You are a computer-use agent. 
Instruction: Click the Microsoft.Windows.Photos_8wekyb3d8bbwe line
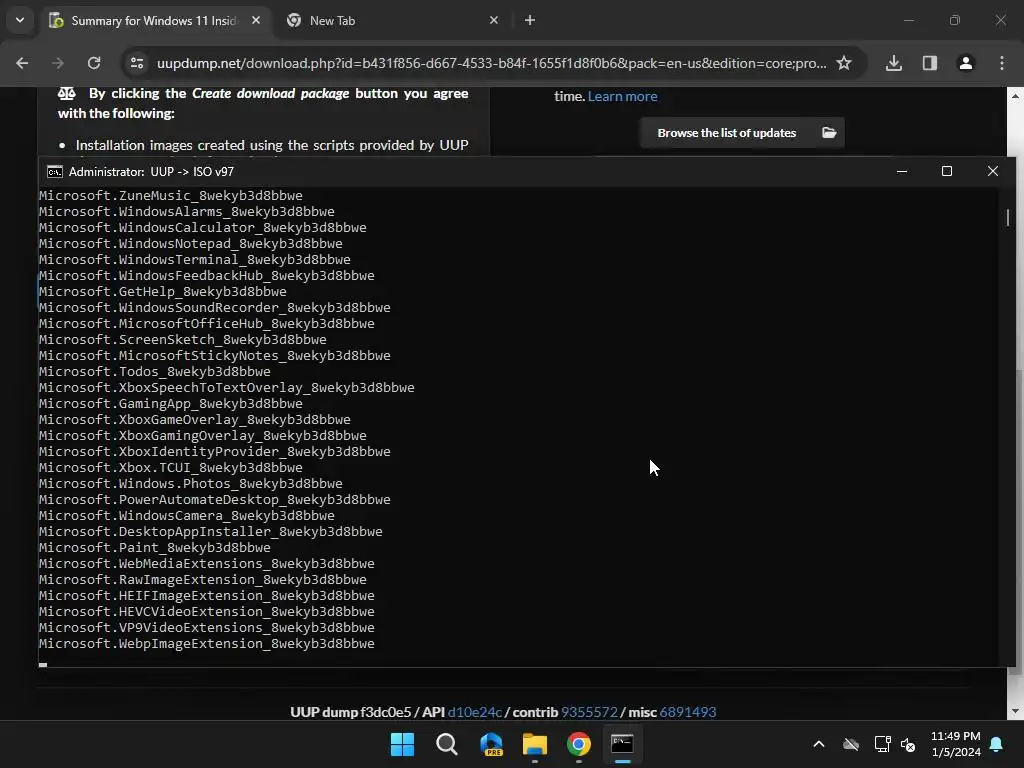[191, 484]
